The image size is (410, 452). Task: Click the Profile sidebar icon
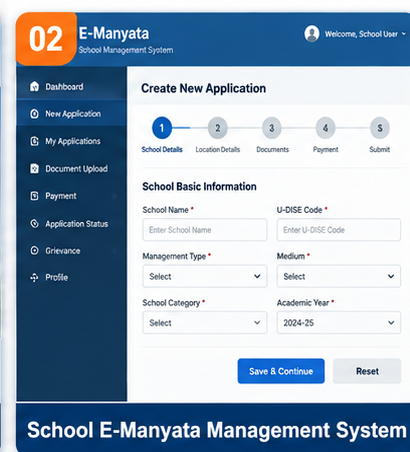[34, 277]
